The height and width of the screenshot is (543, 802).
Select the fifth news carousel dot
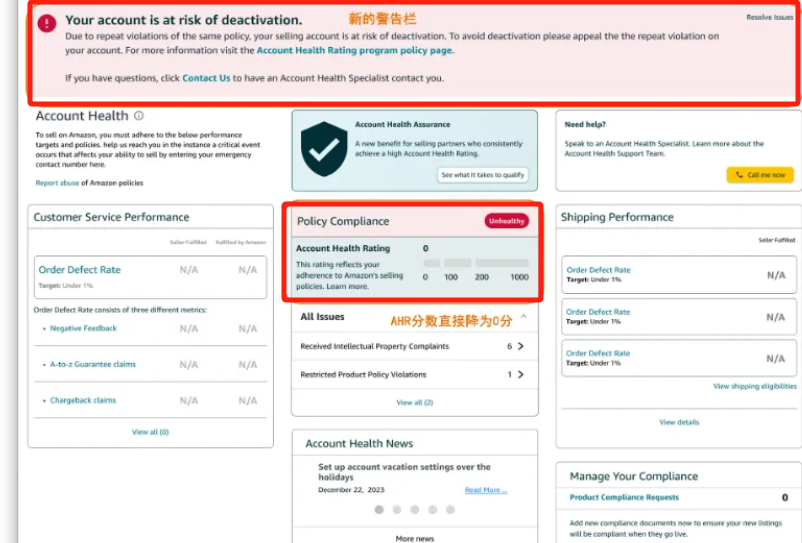pos(450,509)
